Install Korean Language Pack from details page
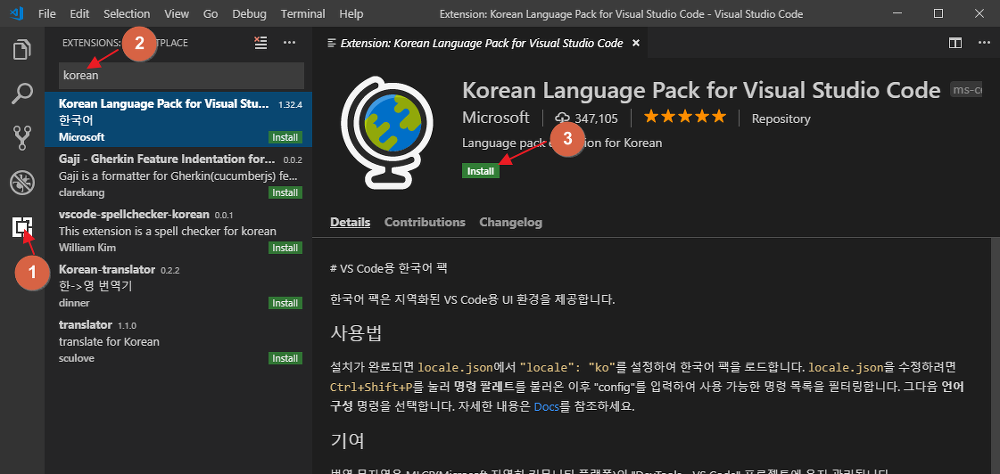The image size is (1000, 474). 480,171
